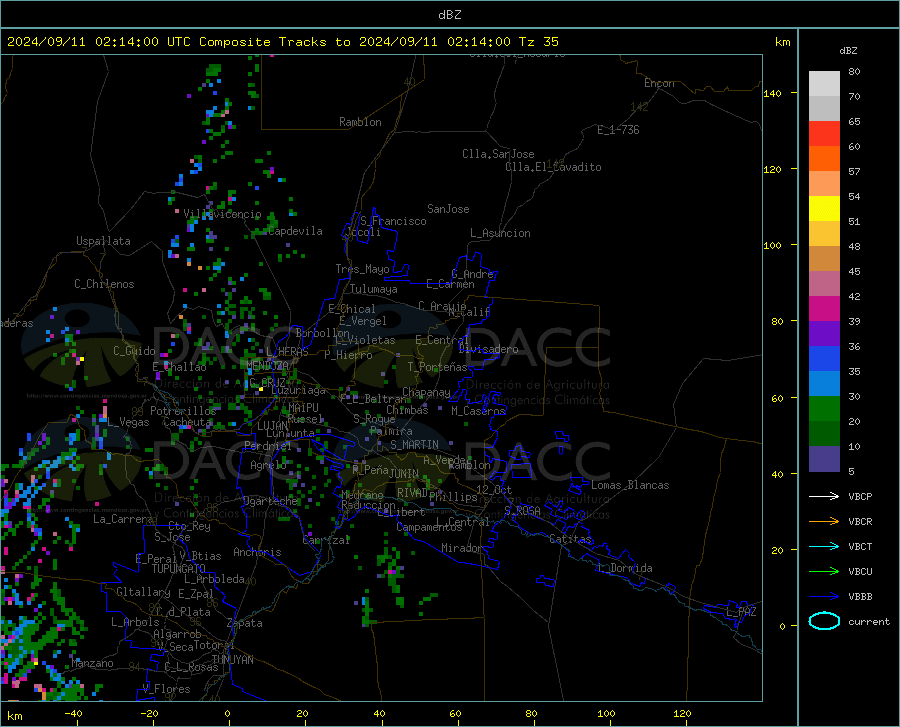Click the 'Divisadero' map label
The height and width of the screenshot is (727, 900).
click(x=488, y=349)
